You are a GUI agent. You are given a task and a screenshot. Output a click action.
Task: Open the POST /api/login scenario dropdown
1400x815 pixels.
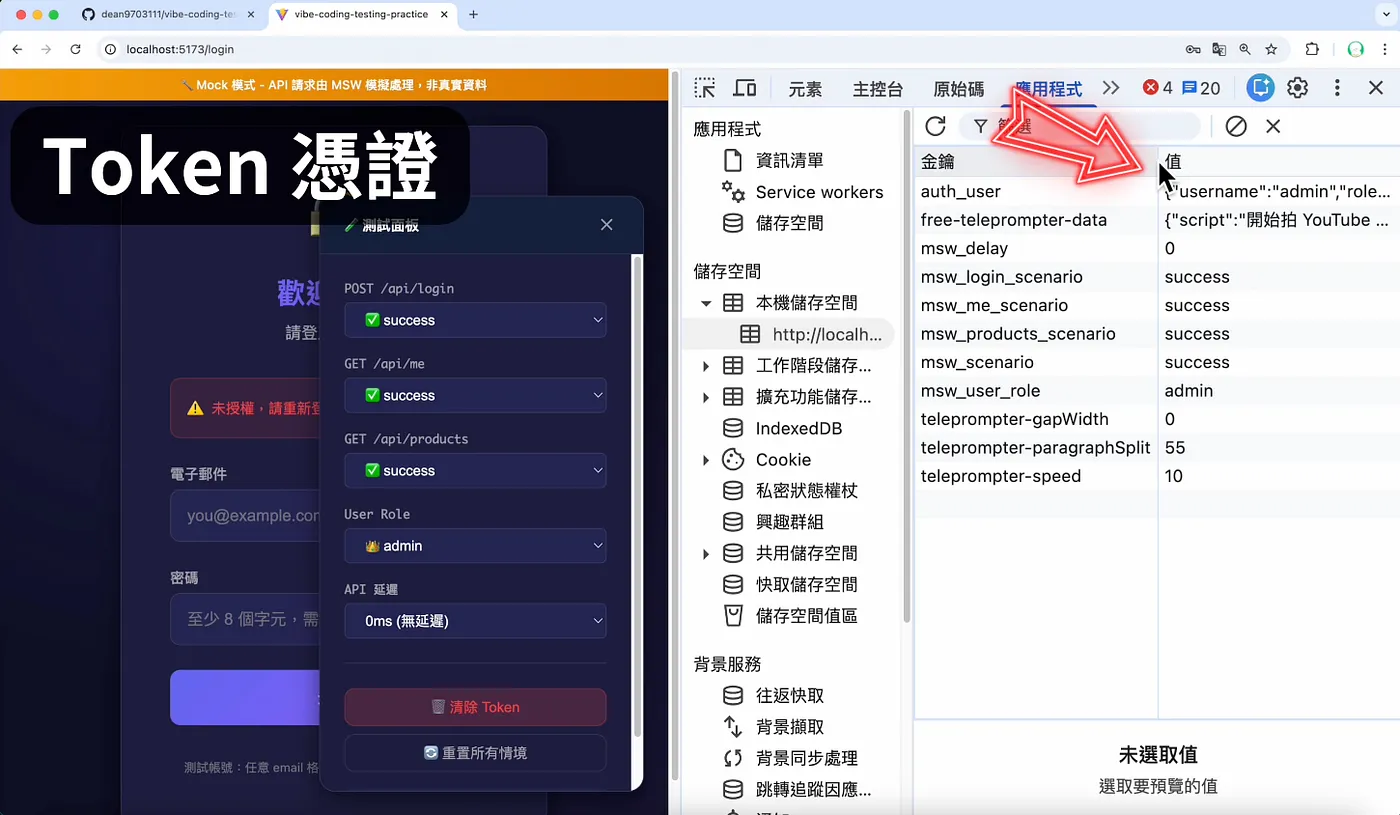pyautogui.click(x=475, y=320)
